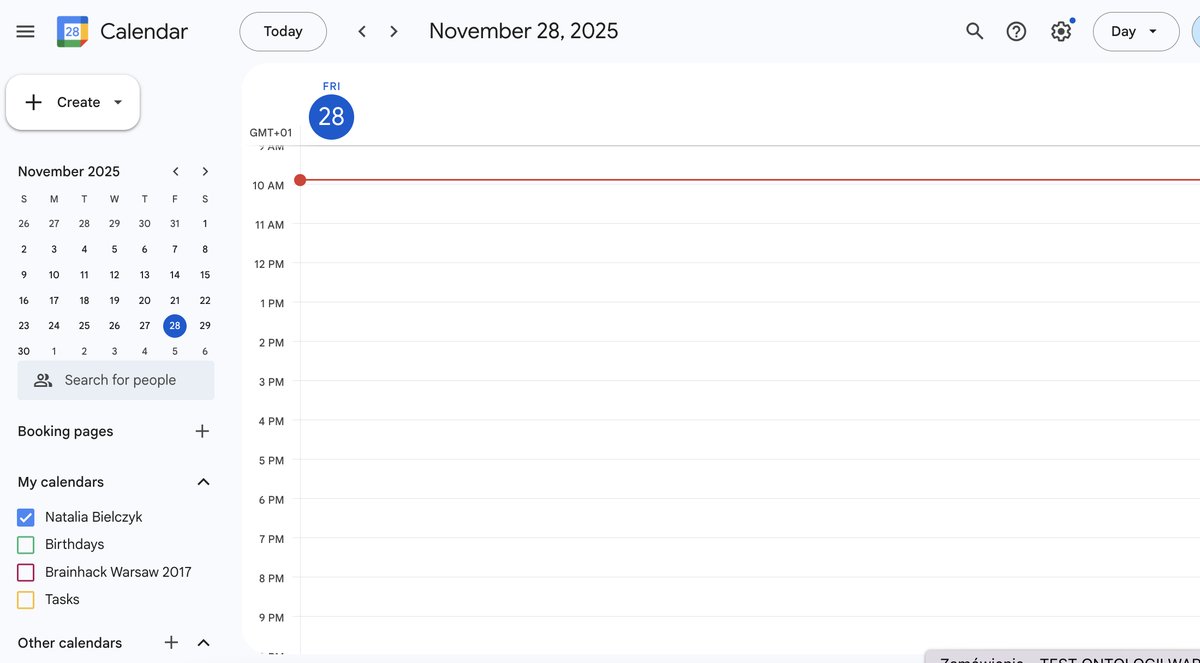This screenshot has width=1200, height=663.
Task: Click the 3 PM time slot row
Action: [750, 400]
